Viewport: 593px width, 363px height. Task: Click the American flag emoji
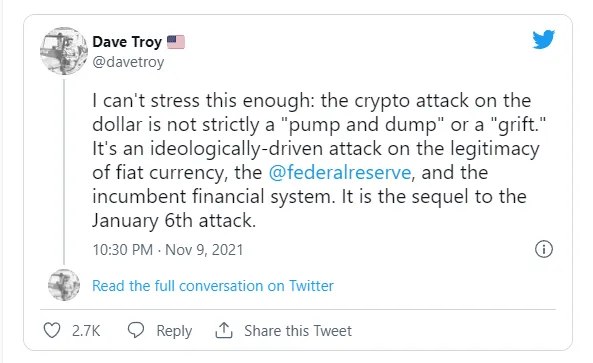(x=176, y=42)
